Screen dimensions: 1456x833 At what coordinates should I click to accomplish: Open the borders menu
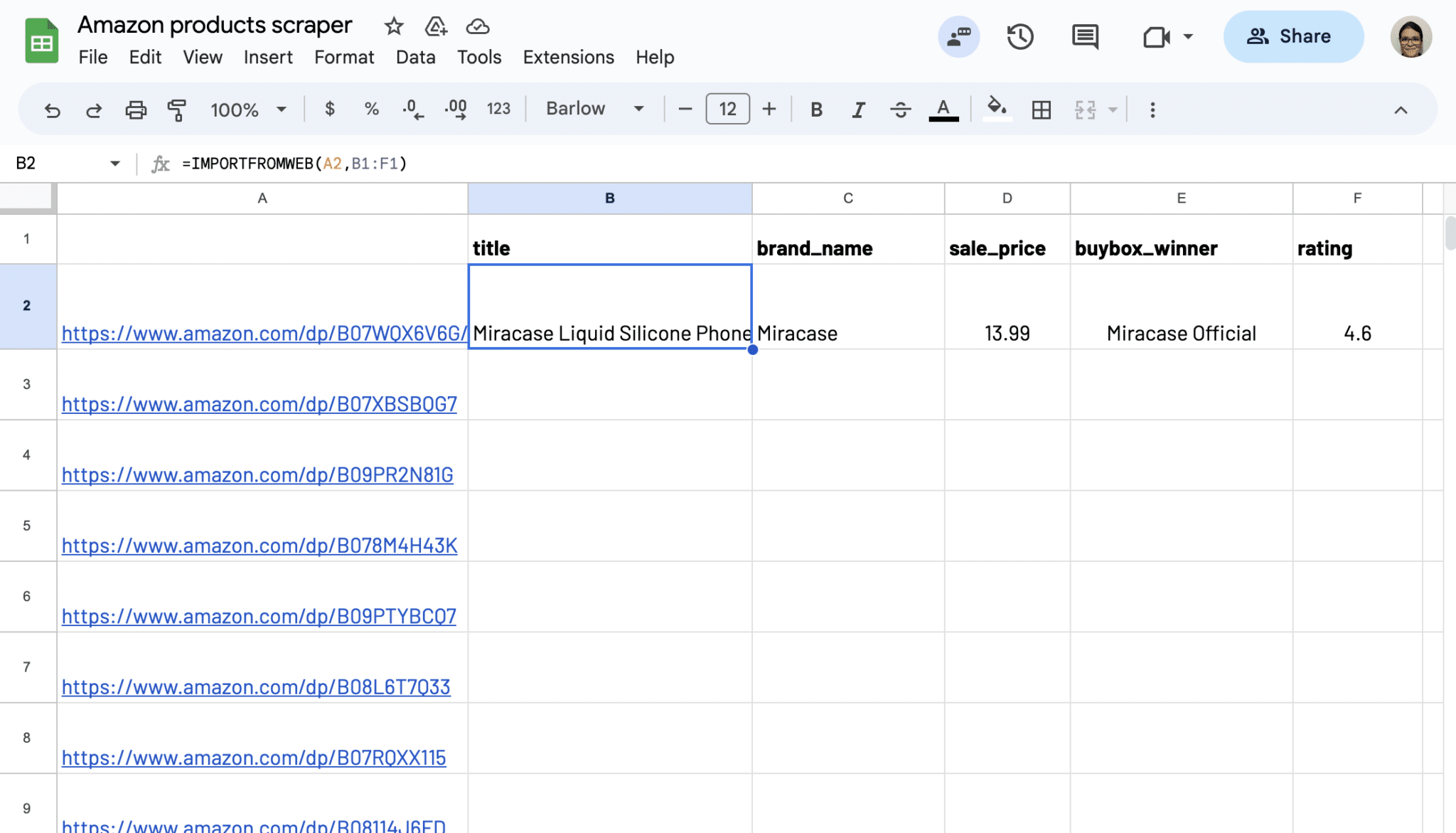1040,109
